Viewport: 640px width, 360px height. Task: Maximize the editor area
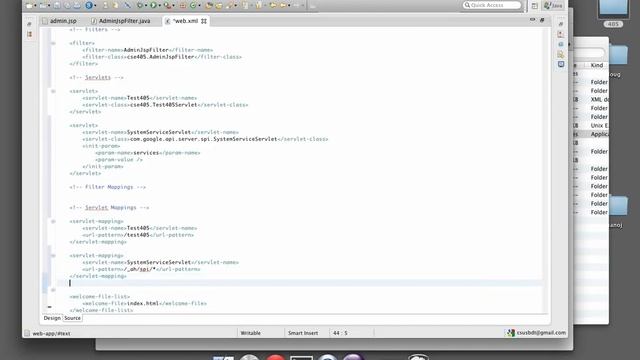(x=542, y=20)
